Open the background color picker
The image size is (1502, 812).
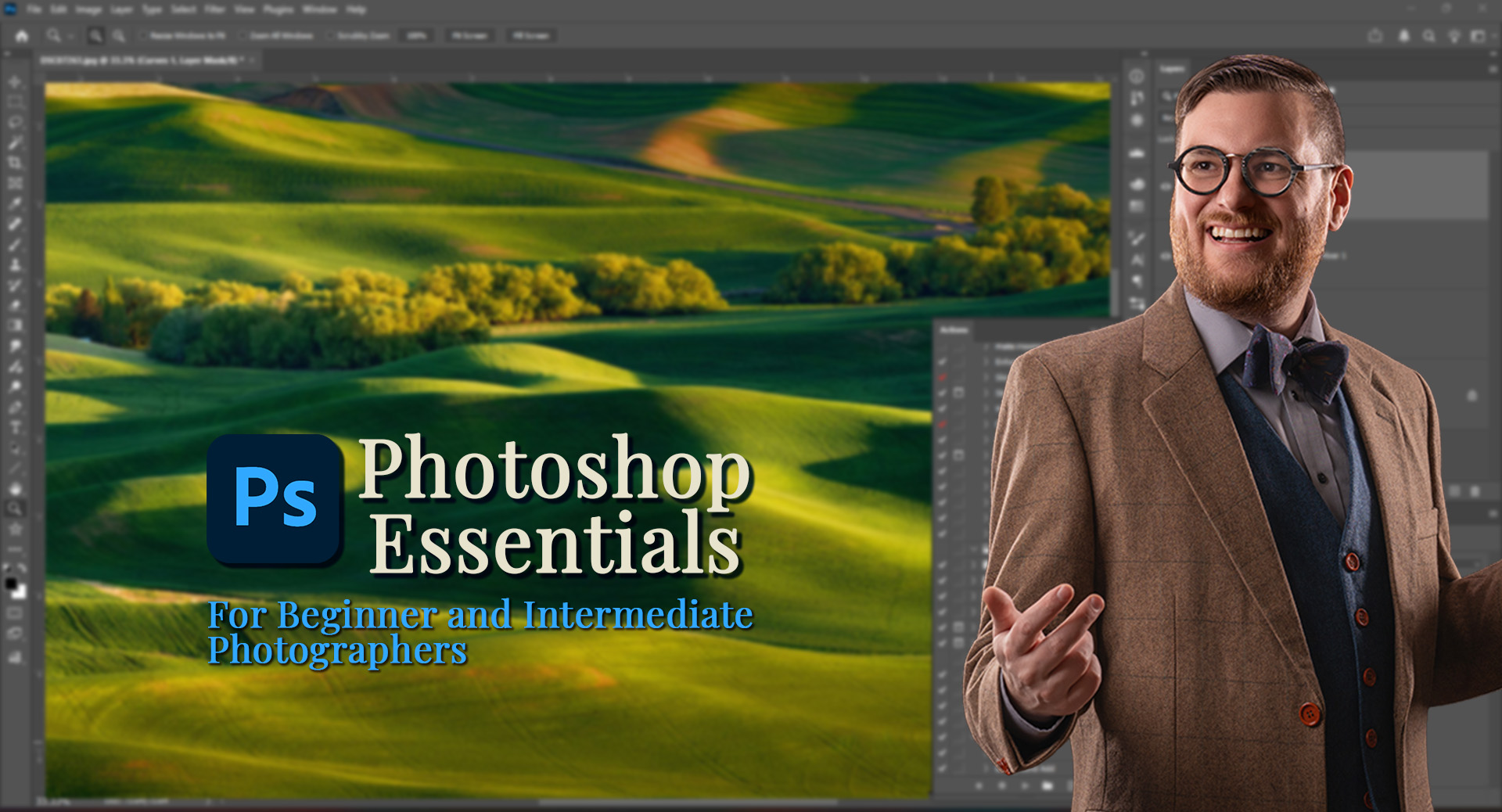[20, 592]
